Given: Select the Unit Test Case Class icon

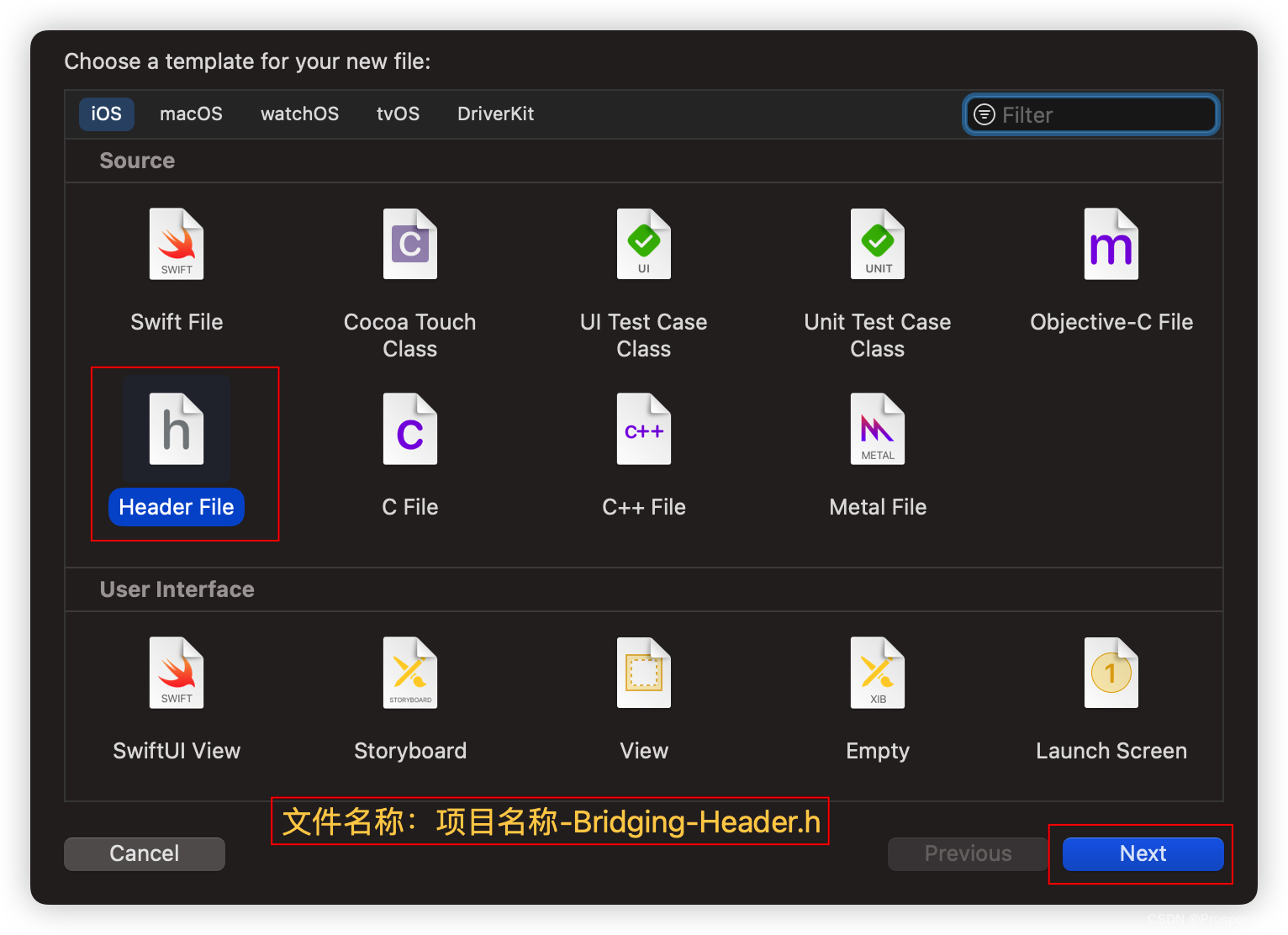Looking at the screenshot, I should [x=878, y=244].
